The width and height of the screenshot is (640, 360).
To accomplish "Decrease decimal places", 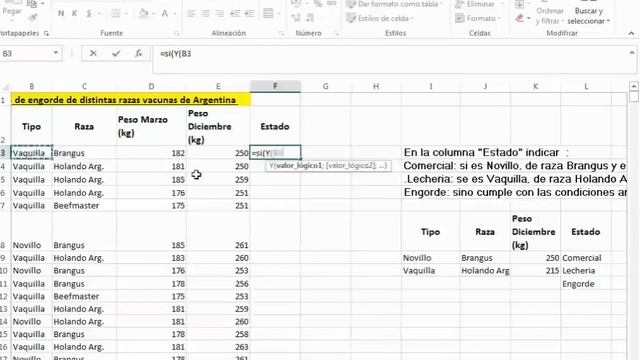I will (310, 18).
